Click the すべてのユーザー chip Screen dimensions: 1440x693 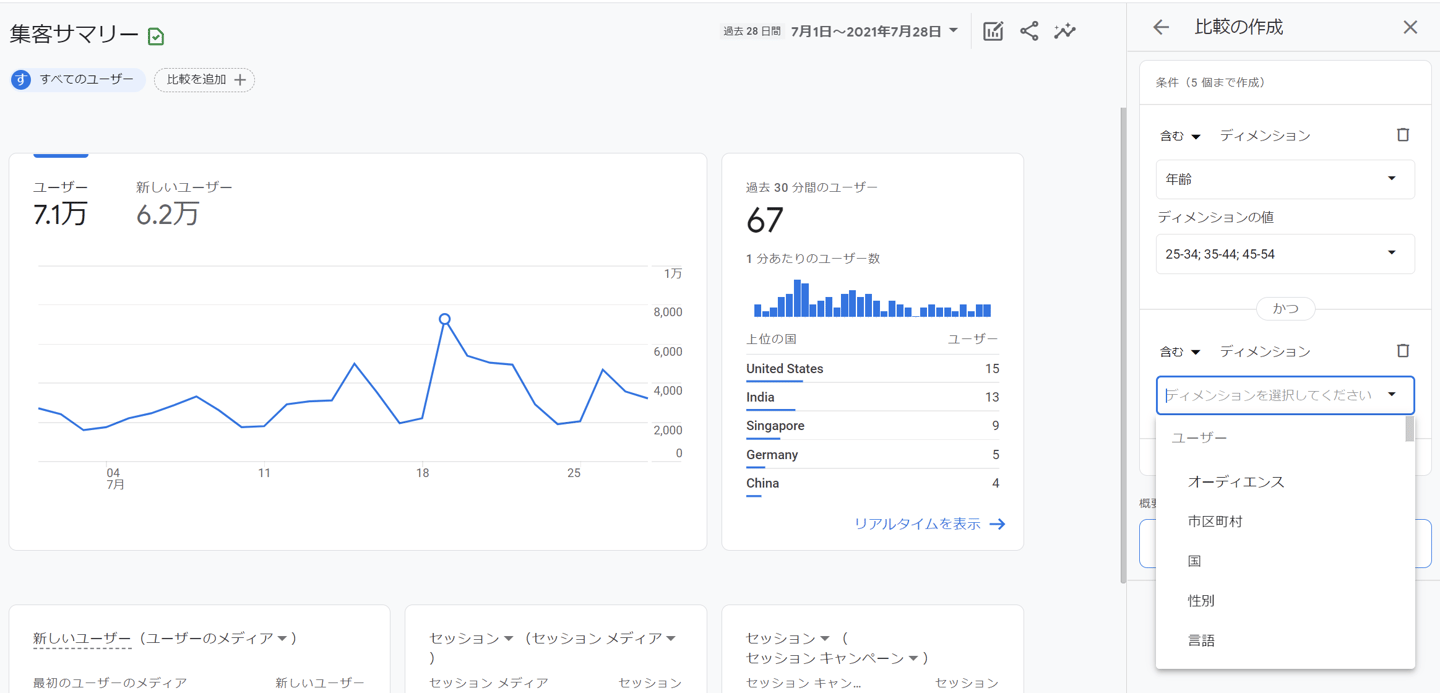click(x=78, y=80)
